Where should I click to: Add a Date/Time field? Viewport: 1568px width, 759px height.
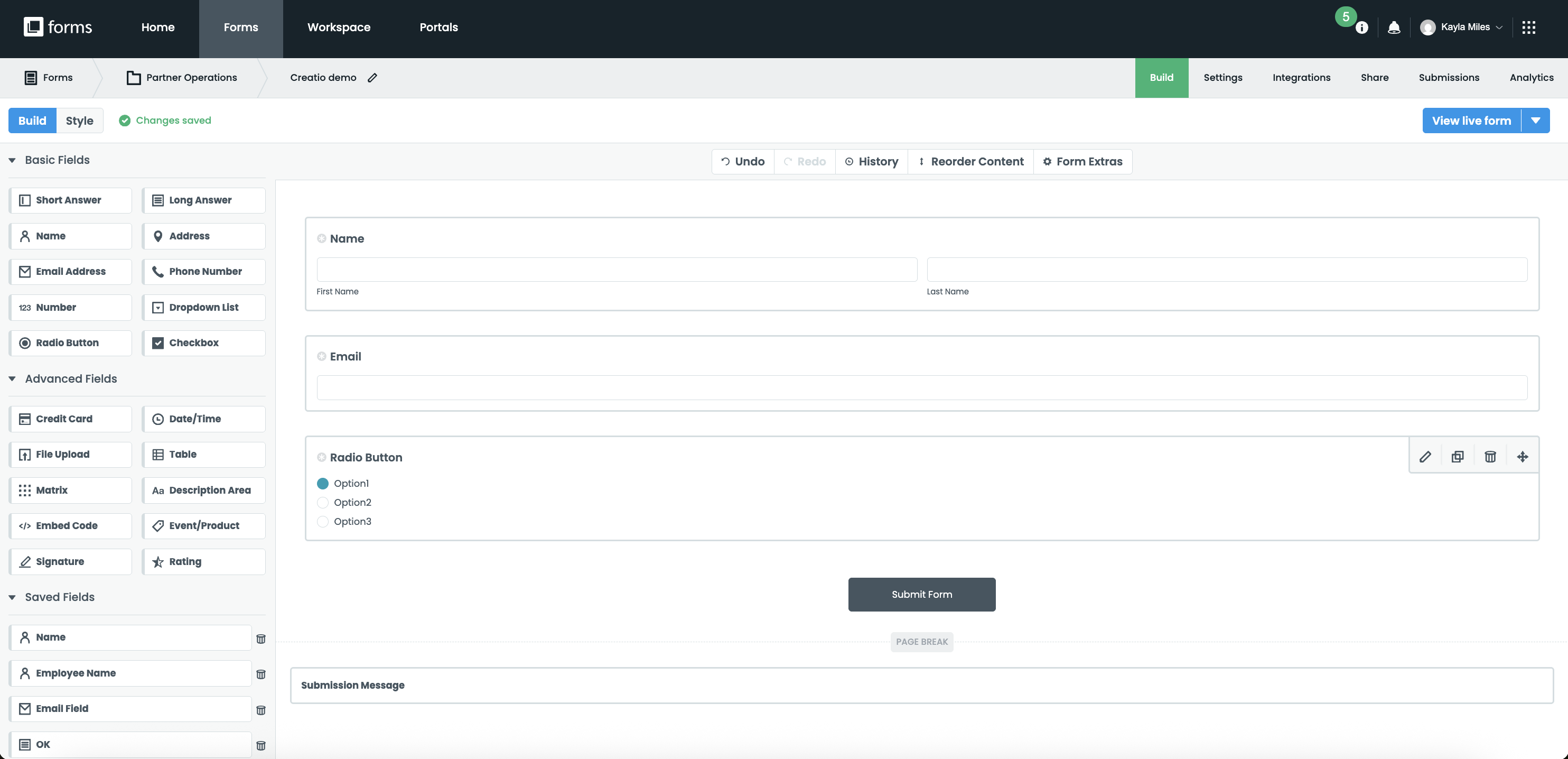pyautogui.click(x=204, y=419)
